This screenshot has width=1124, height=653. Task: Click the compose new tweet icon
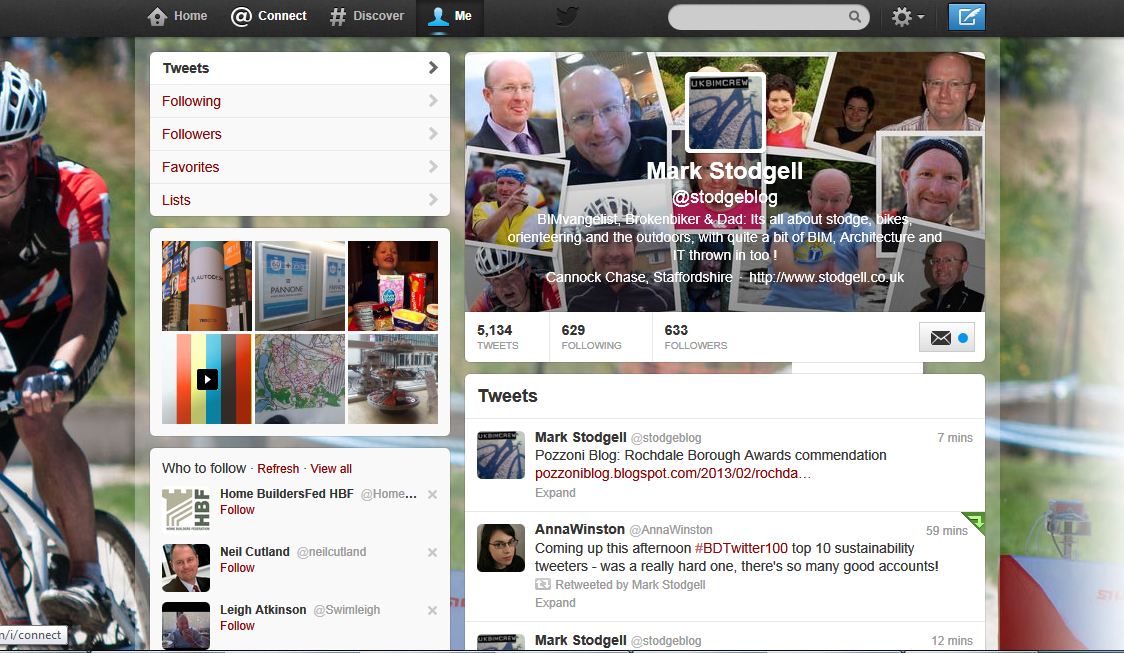click(x=966, y=17)
